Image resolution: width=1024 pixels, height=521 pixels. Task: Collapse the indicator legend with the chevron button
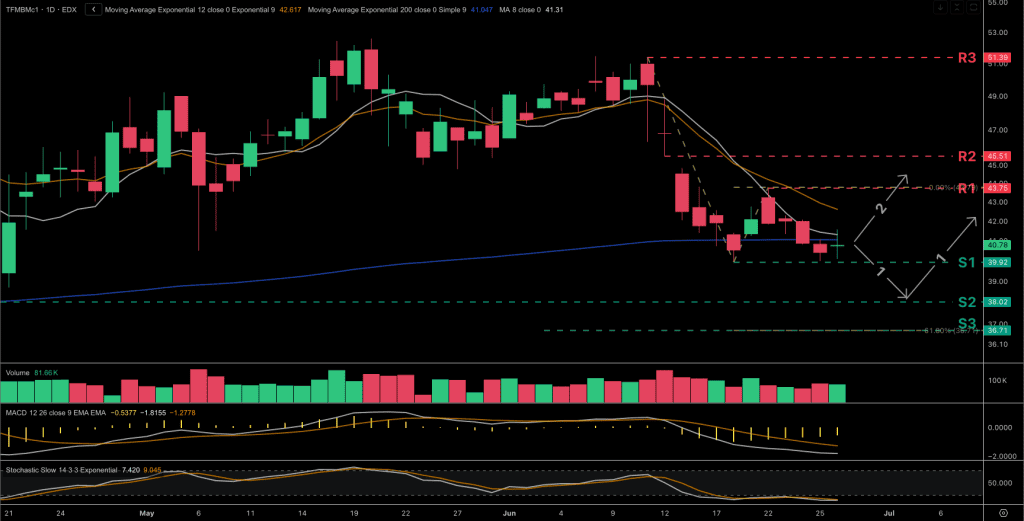pos(93,10)
